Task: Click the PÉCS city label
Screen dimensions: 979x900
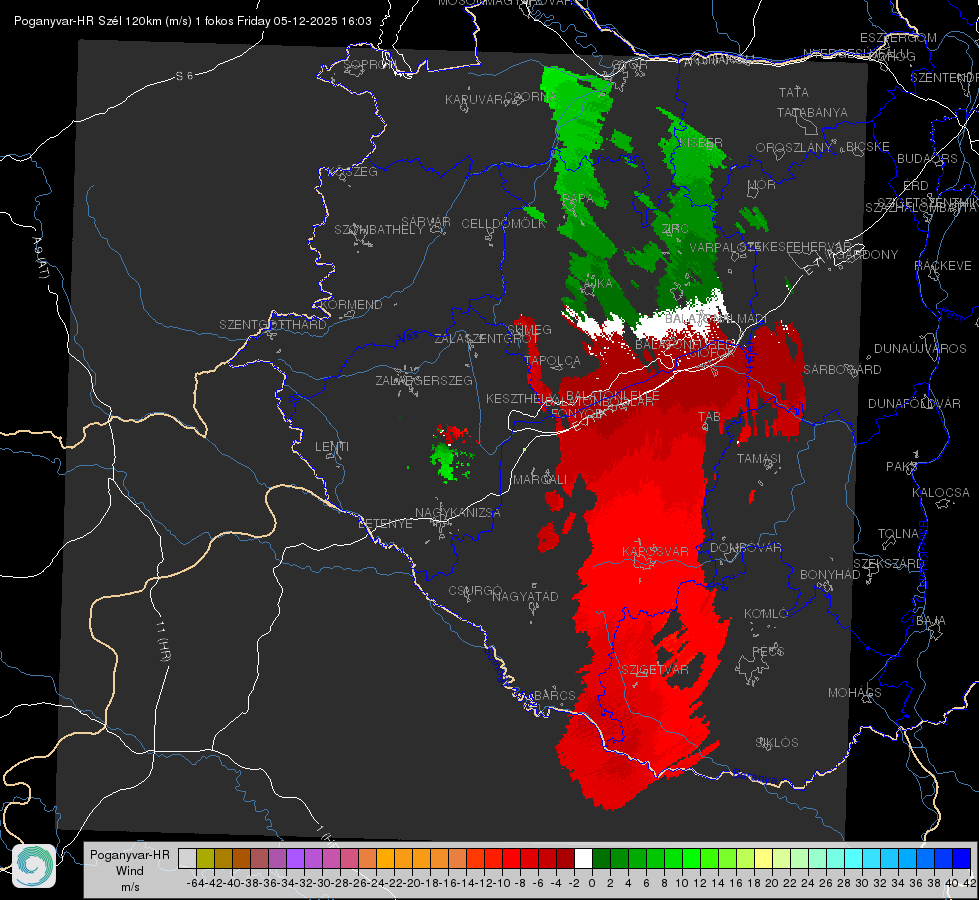Action: [768, 651]
